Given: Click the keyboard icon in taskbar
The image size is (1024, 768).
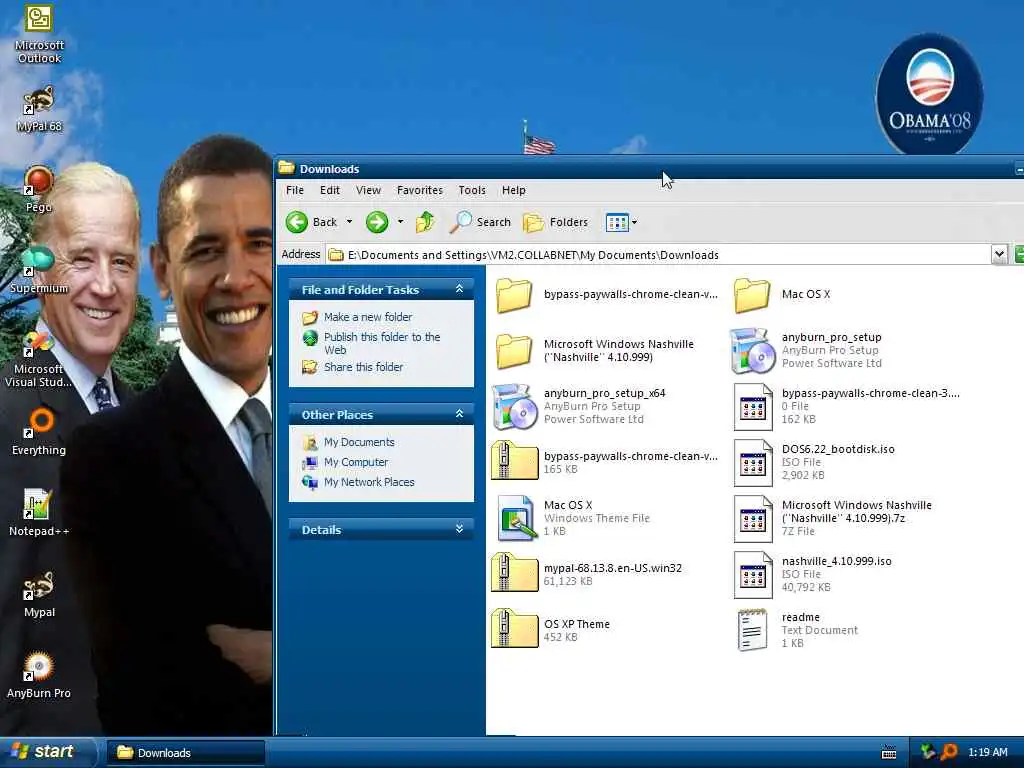Looking at the screenshot, I should pos(889,752).
